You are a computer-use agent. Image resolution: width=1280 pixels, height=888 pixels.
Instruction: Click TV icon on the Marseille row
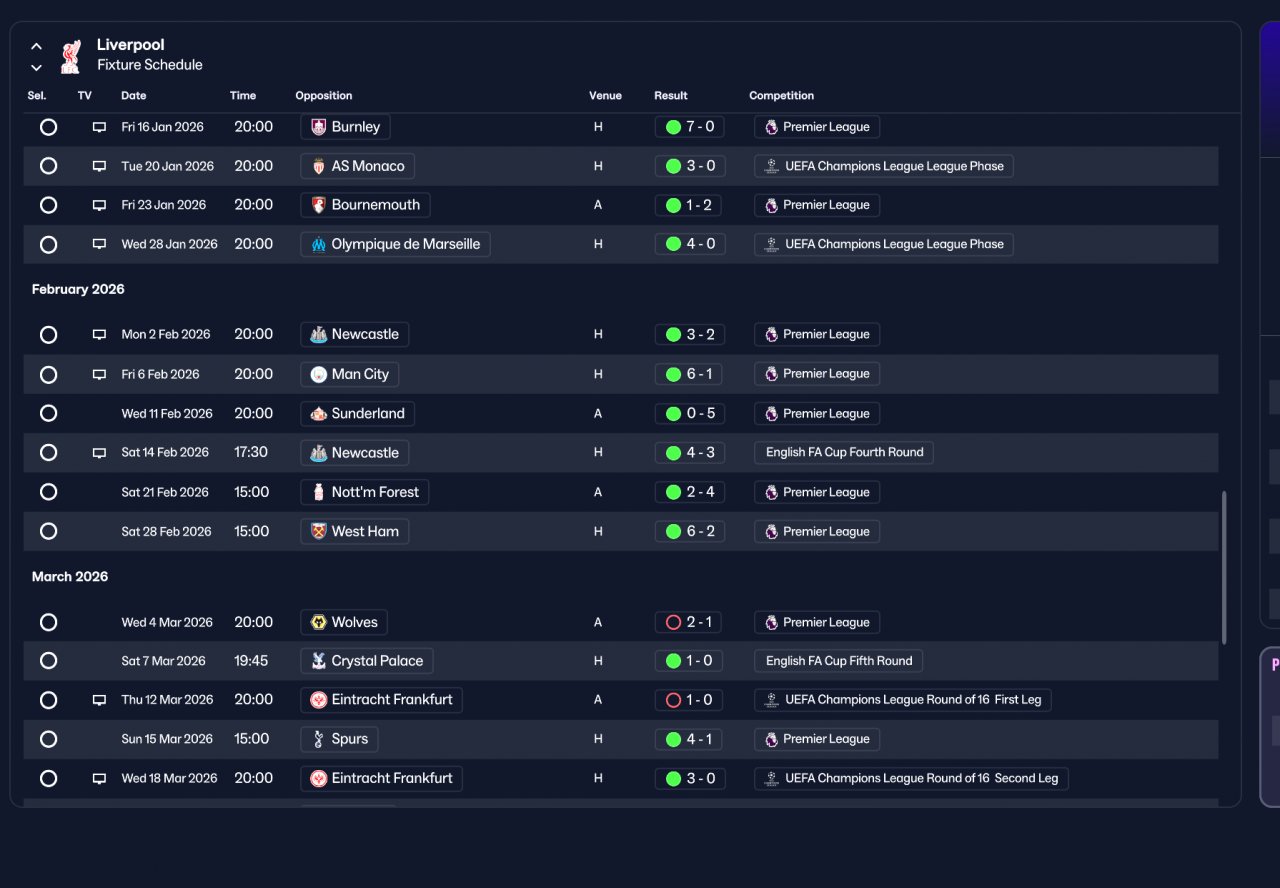[x=99, y=244]
